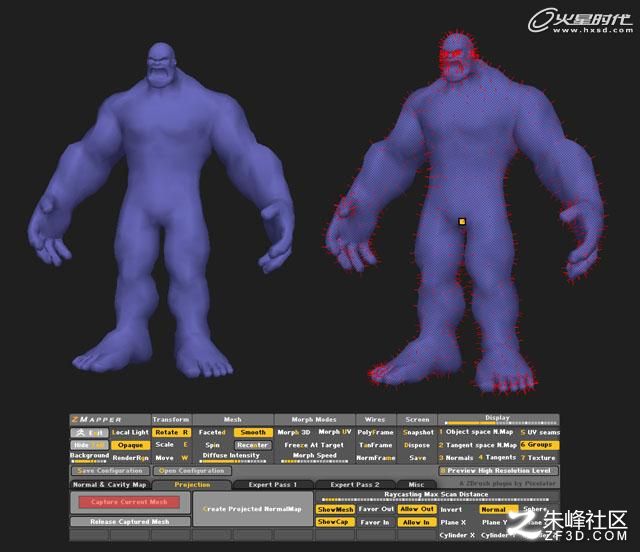Click Save Configuration
This screenshot has height=552, width=640.
(110, 471)
